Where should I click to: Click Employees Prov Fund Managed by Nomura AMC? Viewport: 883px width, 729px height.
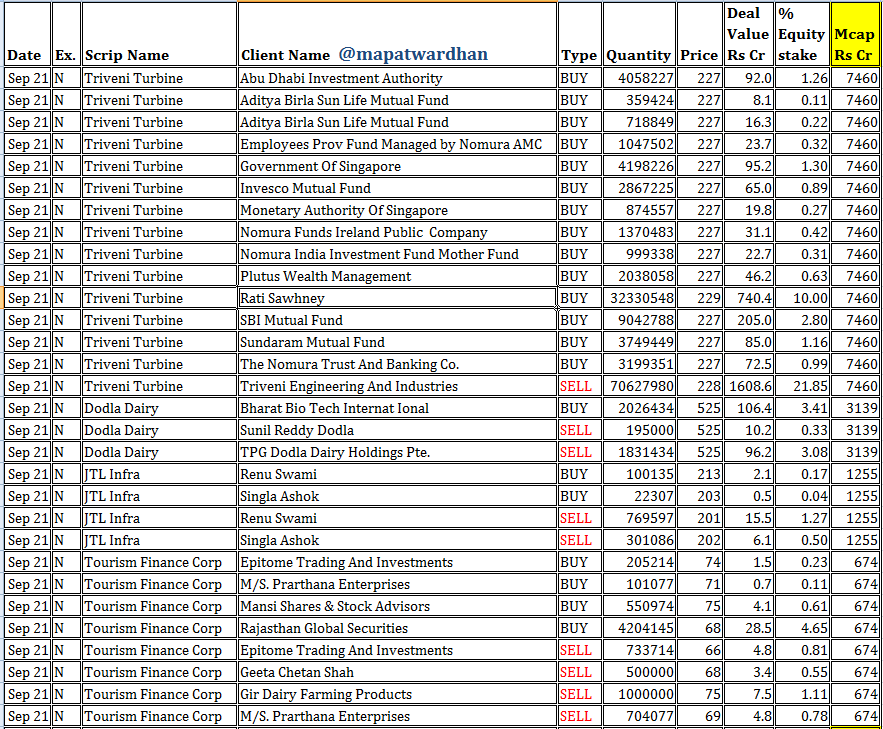(x=398, y=144)
